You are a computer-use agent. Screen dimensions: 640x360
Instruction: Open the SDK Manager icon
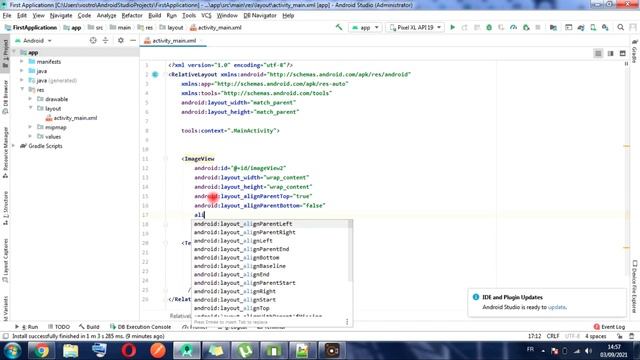pyautogui.click(x=605, y=27)
